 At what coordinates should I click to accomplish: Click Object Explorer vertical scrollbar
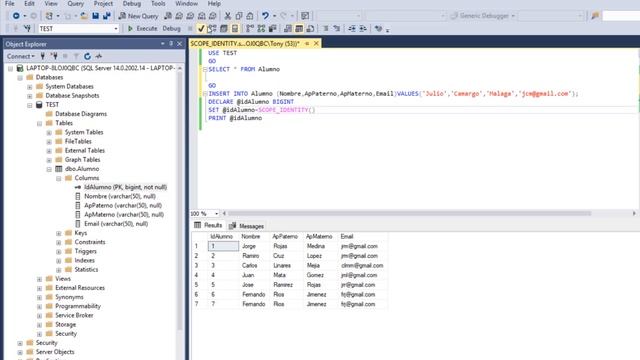180,200
